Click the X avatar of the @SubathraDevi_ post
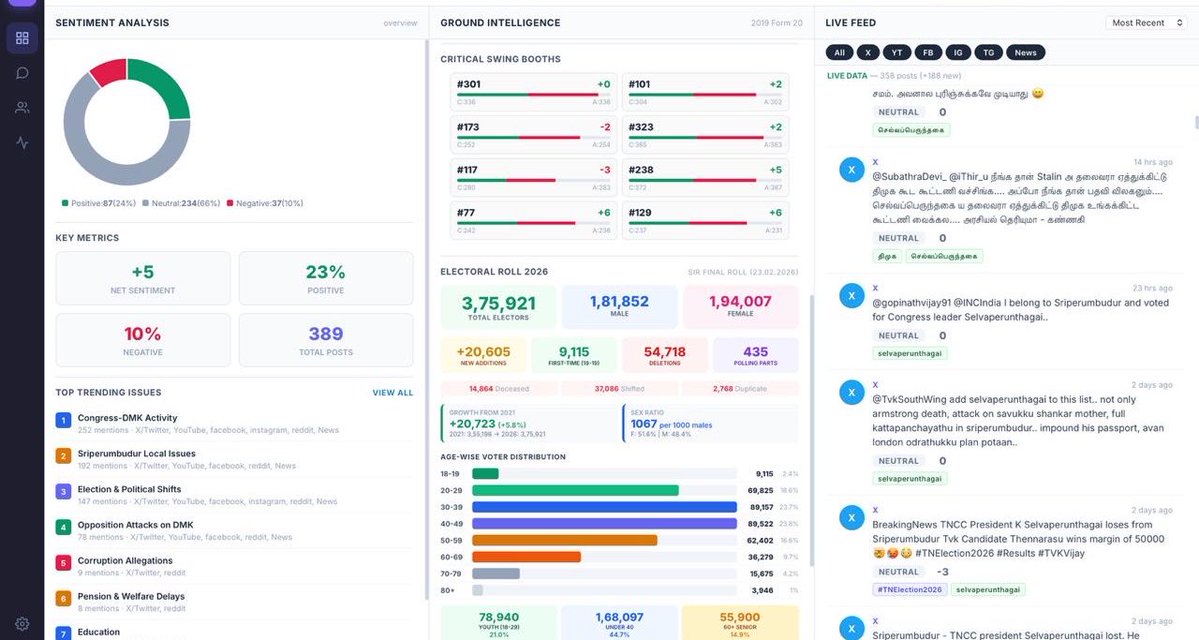Screen dimensions: 1199x640 pos(852,170)
